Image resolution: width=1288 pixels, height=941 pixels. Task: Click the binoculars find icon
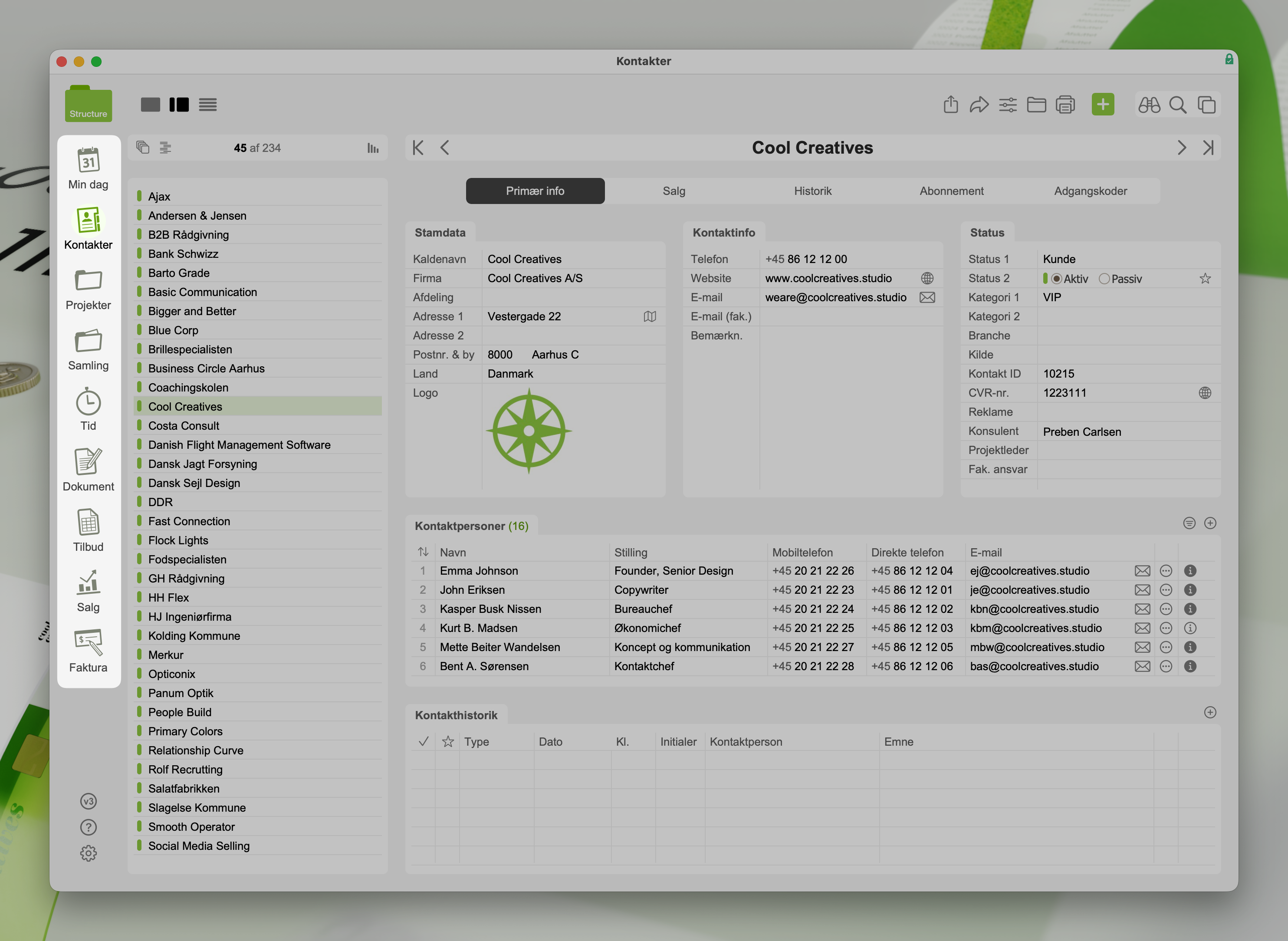1149,105
